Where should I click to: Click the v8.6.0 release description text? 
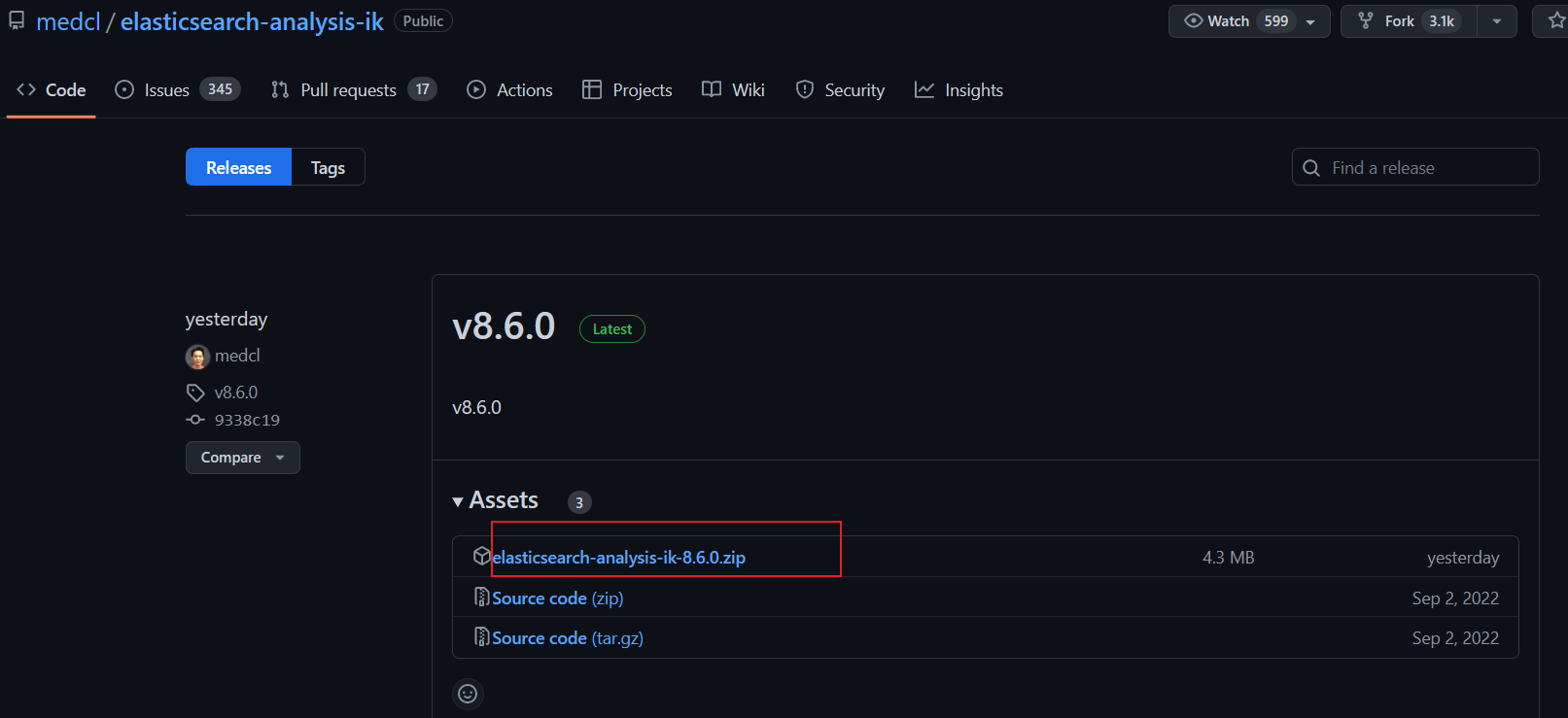(x=477, y=407)
